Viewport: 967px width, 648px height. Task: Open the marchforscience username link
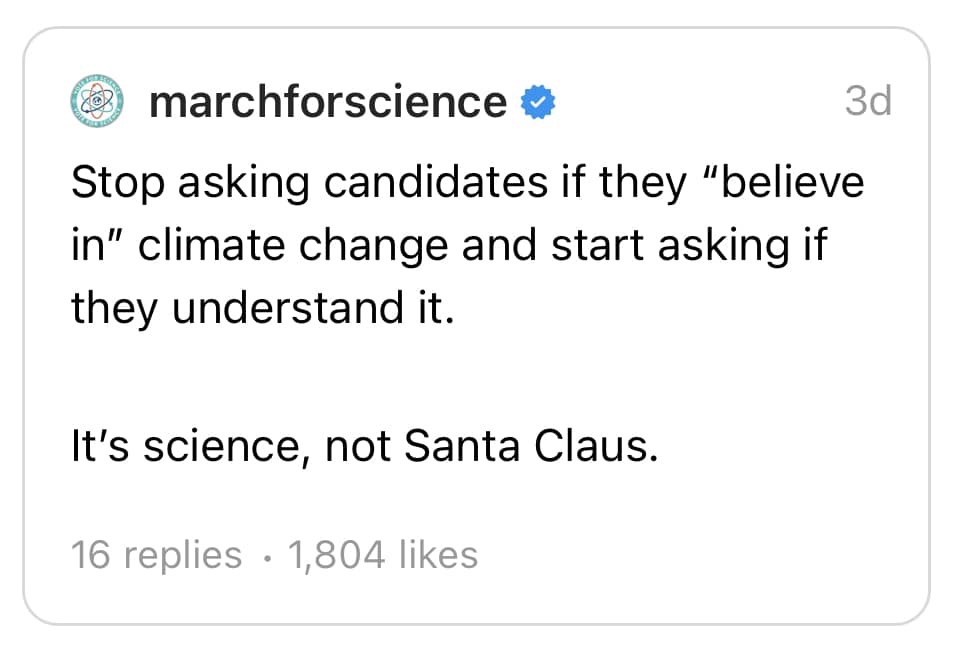click(327, 102)
